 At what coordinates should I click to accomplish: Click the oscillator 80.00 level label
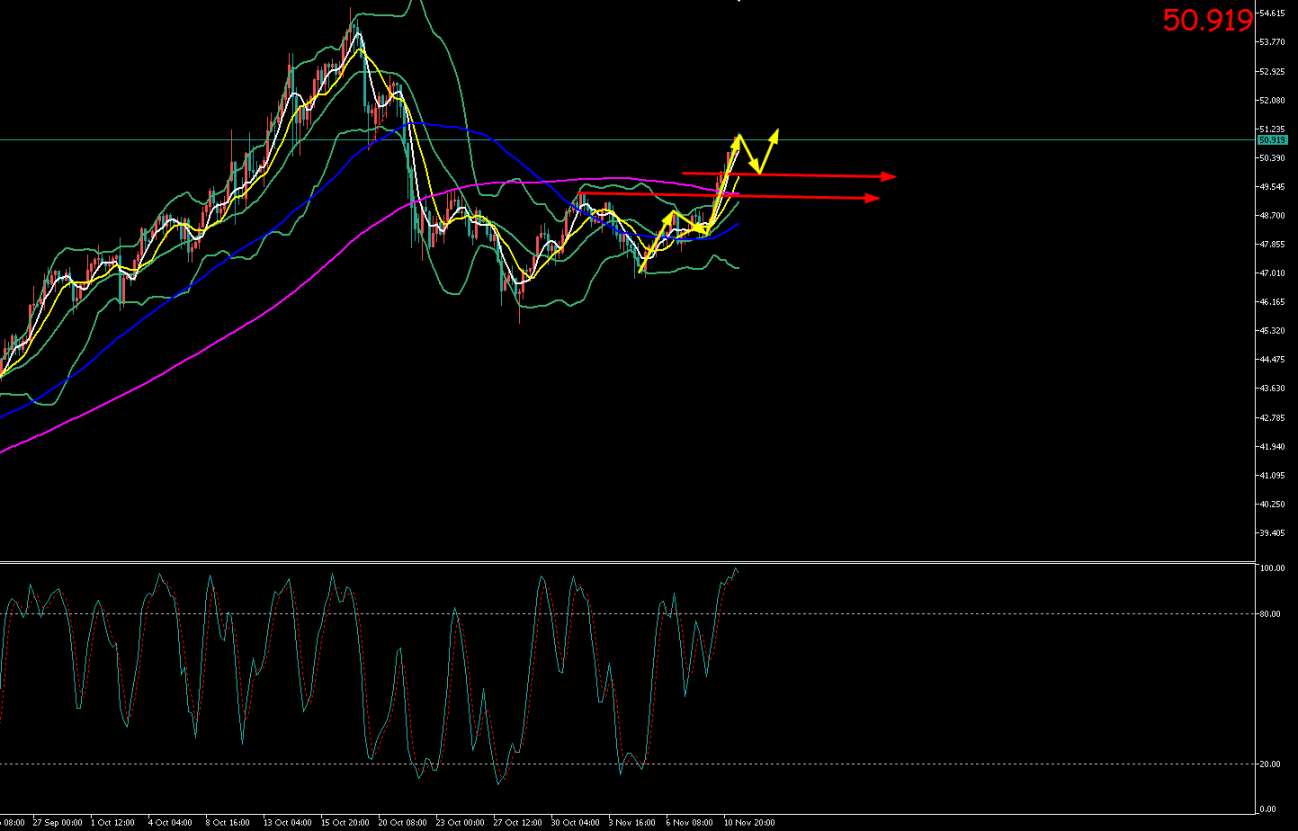point(1270,614)
